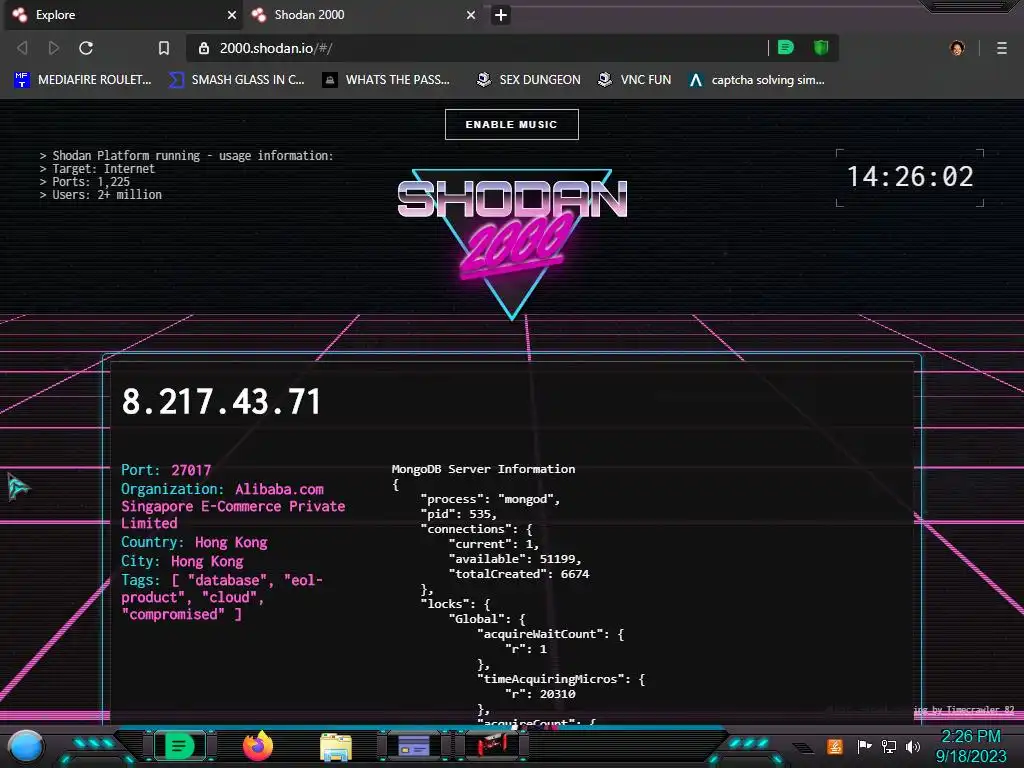Close the Explore tab
Viewport: 1024px width, 768px height.
point(231,15)
